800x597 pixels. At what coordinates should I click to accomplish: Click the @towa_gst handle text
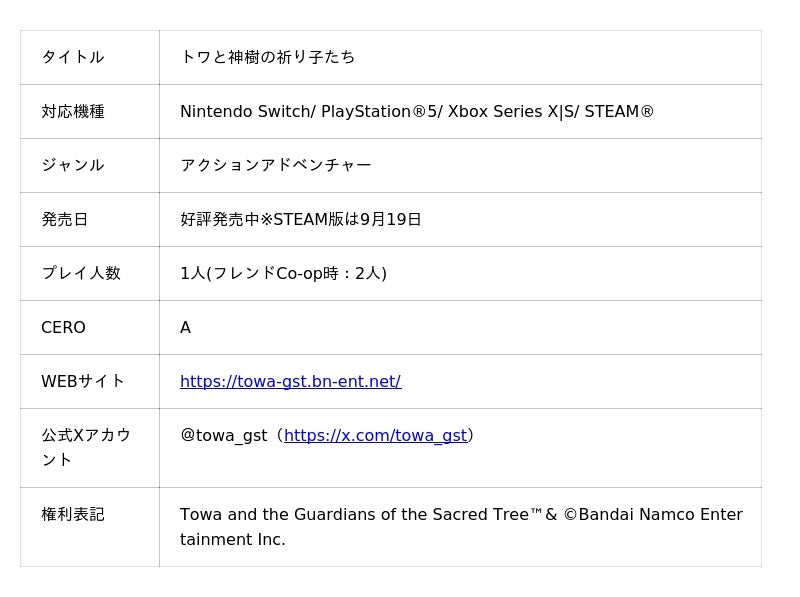pos(223,435)
